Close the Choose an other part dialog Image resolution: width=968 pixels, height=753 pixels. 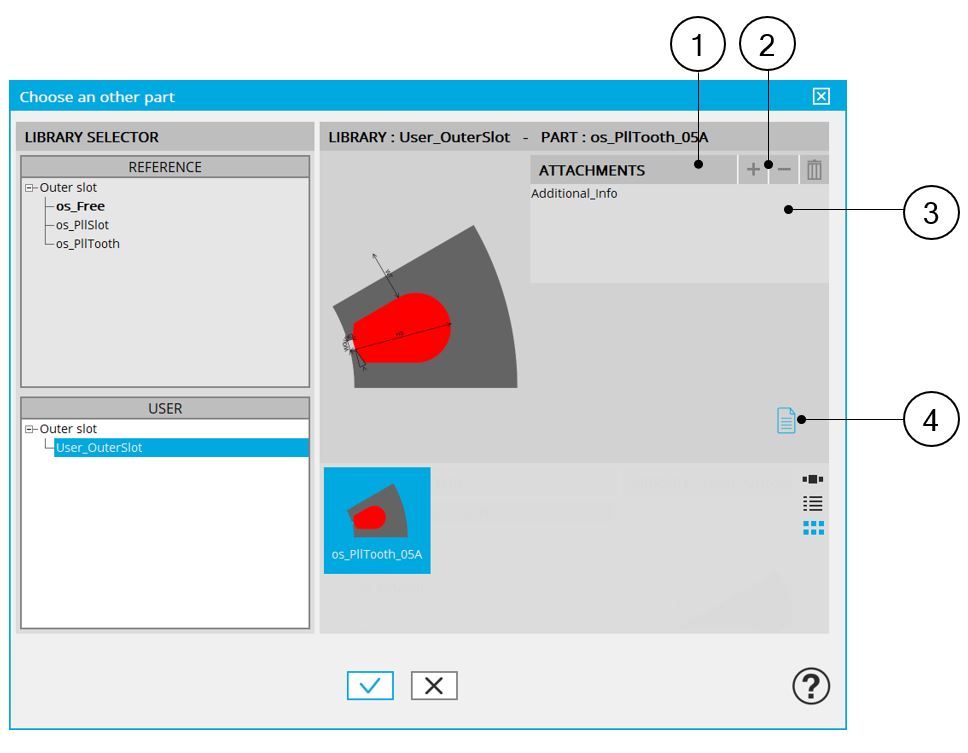(821, 96)
